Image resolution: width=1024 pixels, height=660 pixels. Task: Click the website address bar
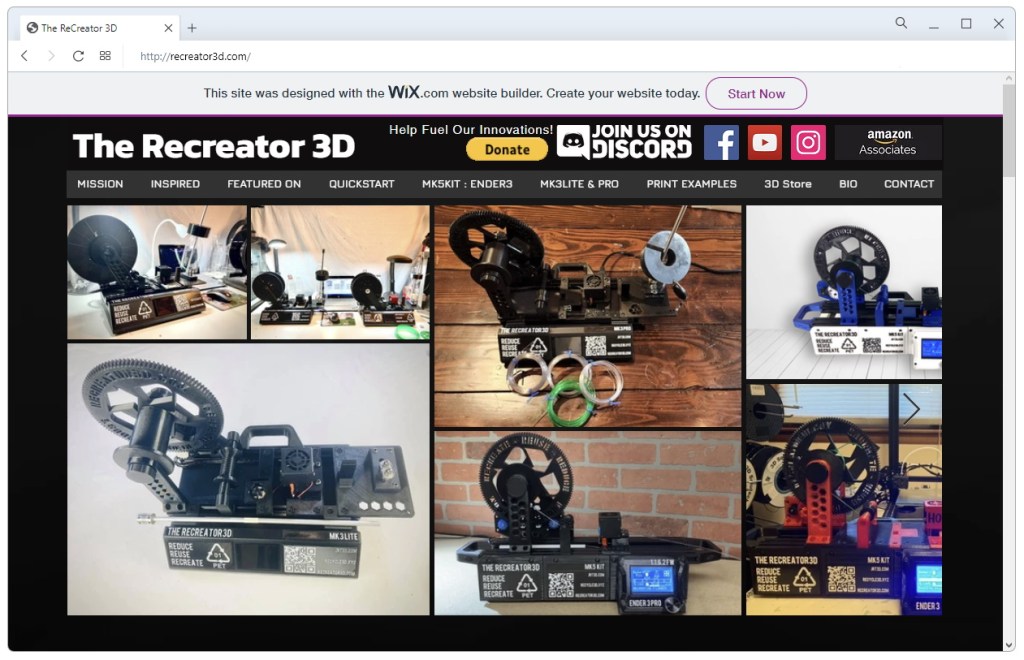[x=300, y=56]
